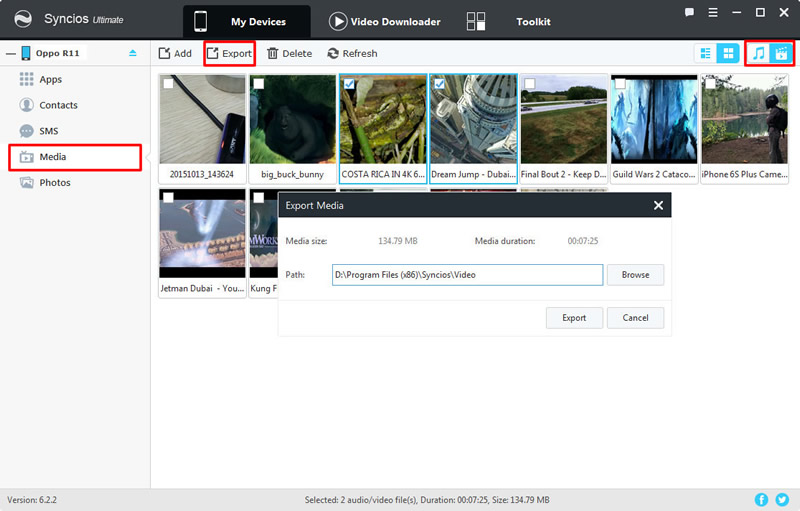
Task: Open the feedback chat bubble icon
Action: pos(689,12)
